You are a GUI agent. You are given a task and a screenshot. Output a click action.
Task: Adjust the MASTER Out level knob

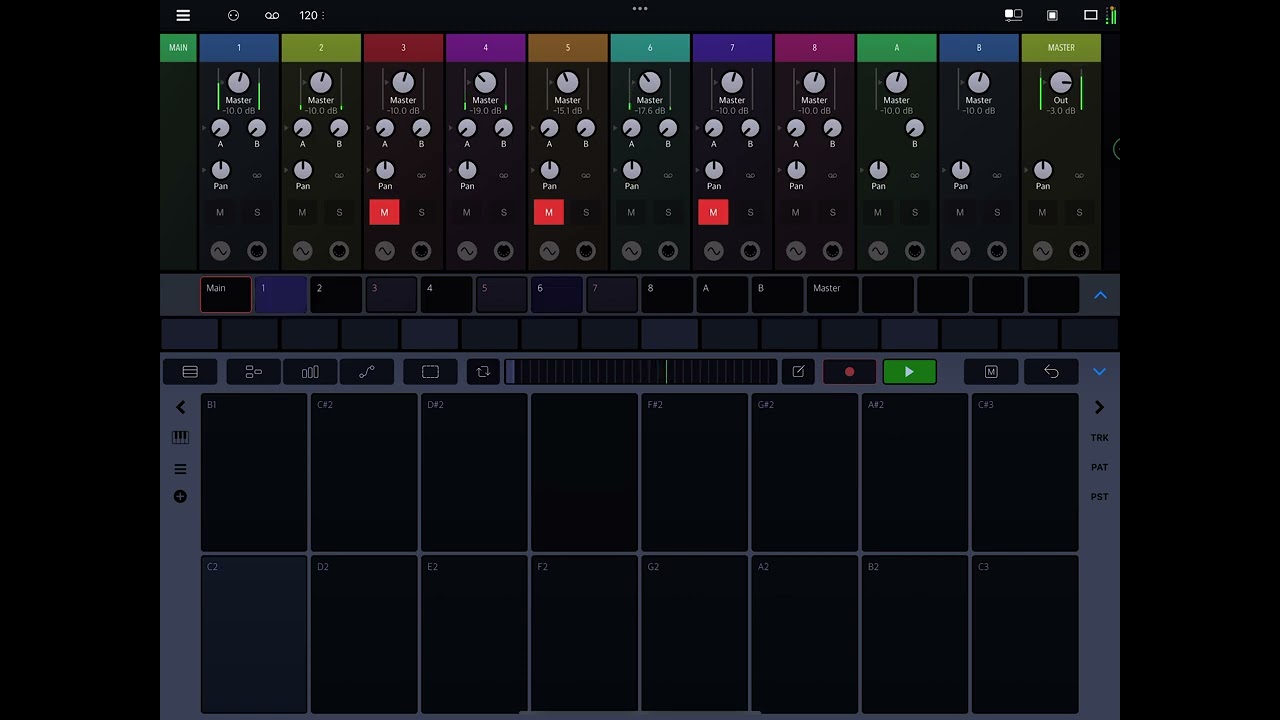click(1061, 82)
